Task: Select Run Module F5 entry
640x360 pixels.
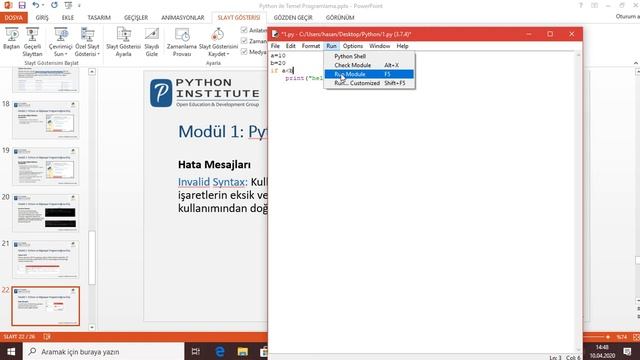Action: (369, 74)
